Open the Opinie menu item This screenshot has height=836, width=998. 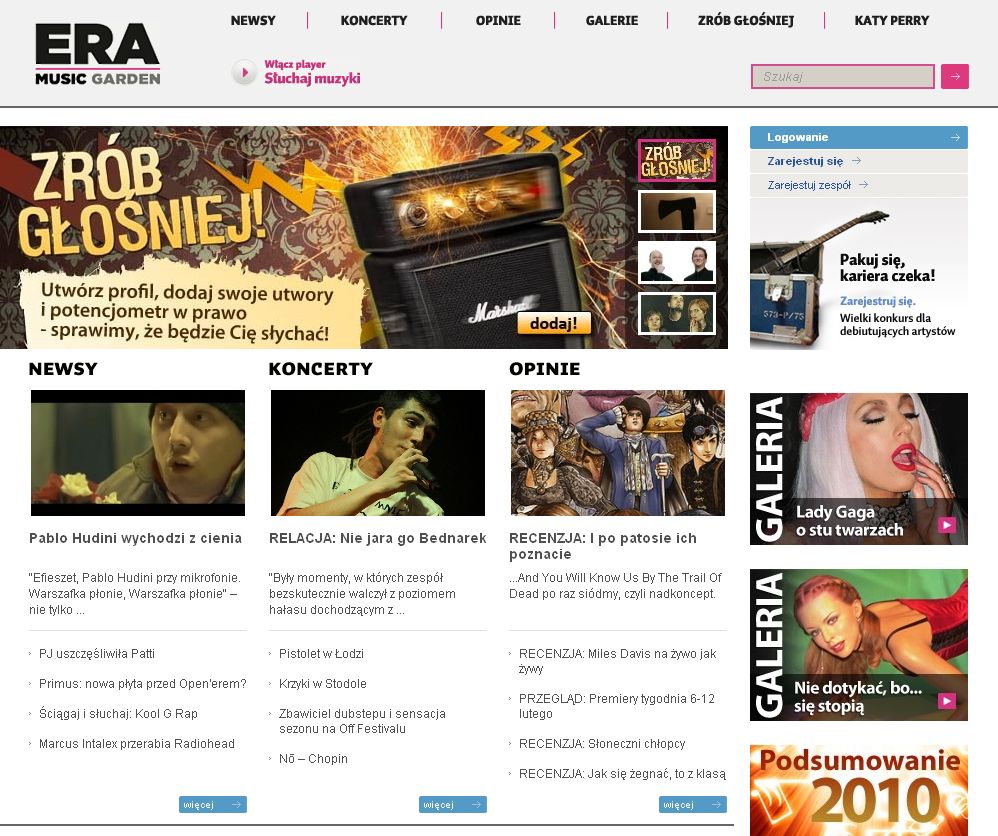pyautogui.click(x=498, y=20)
